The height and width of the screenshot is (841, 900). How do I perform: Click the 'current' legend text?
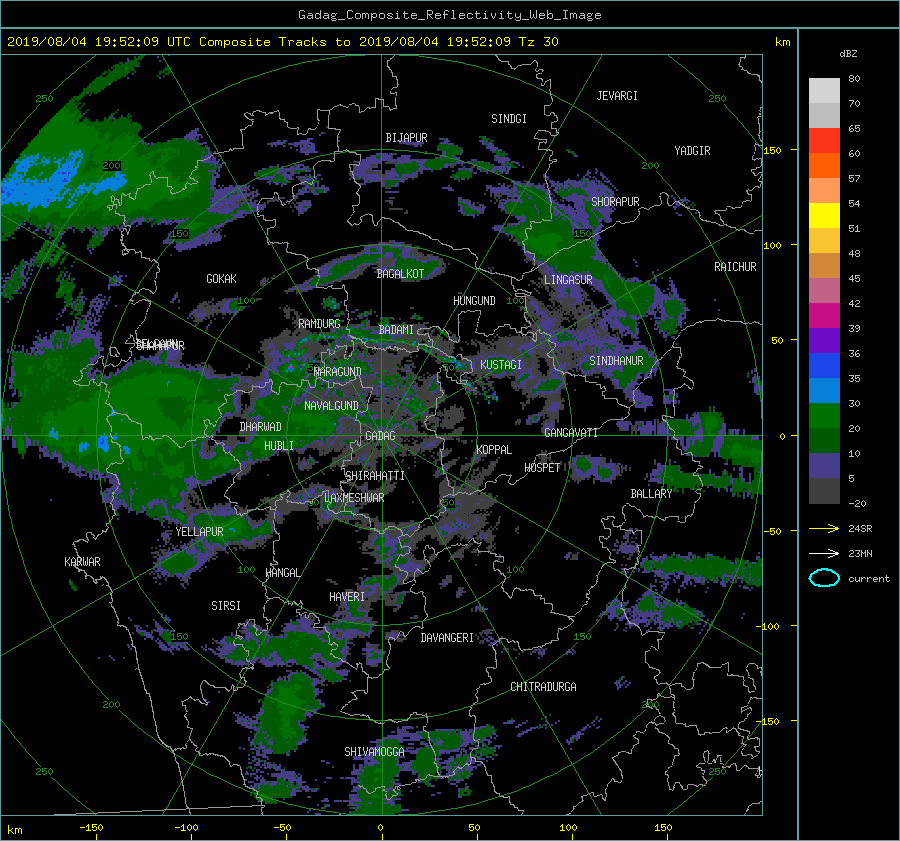(869, 579)
